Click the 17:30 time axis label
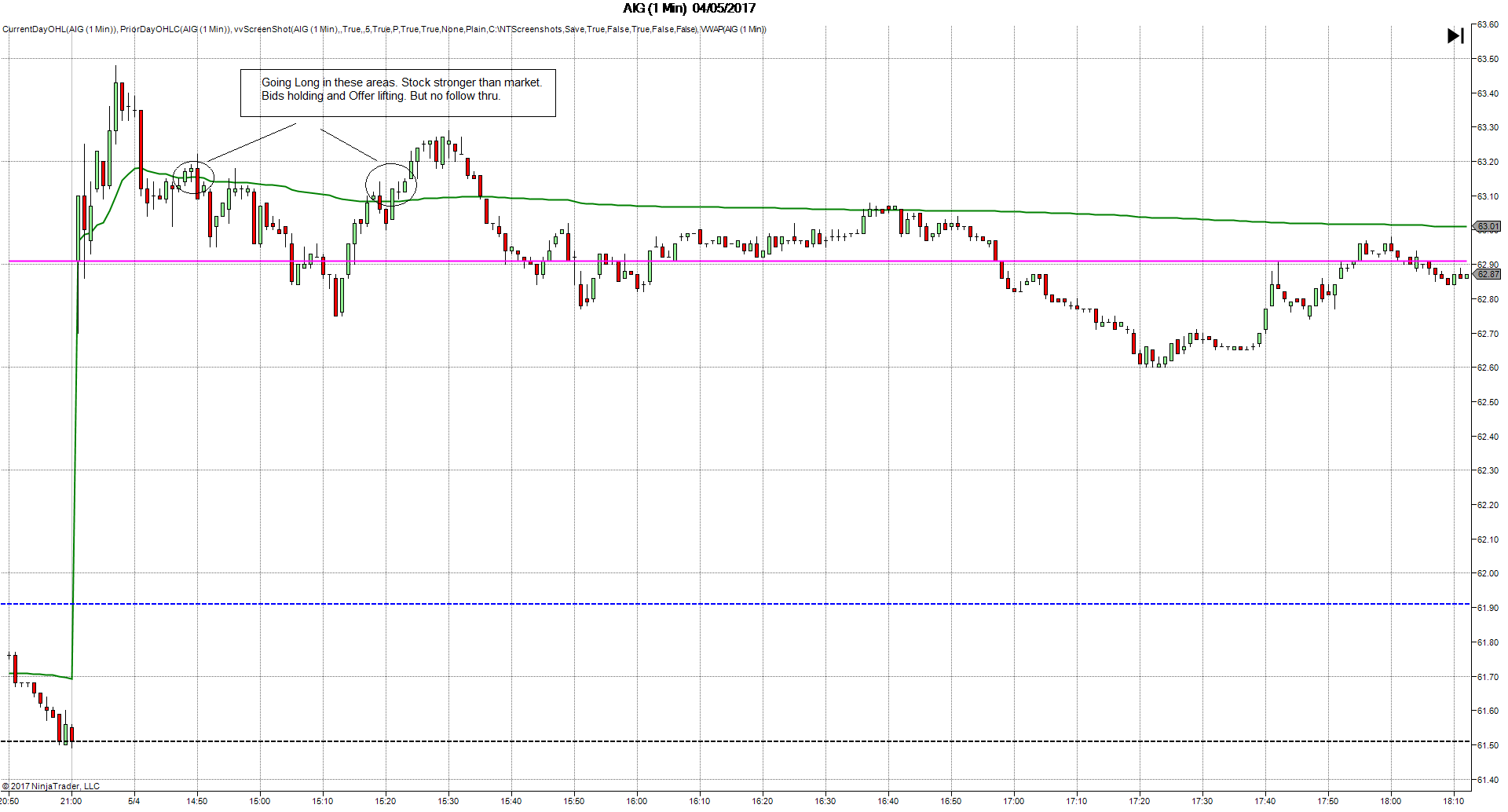 click(1202, 801)
